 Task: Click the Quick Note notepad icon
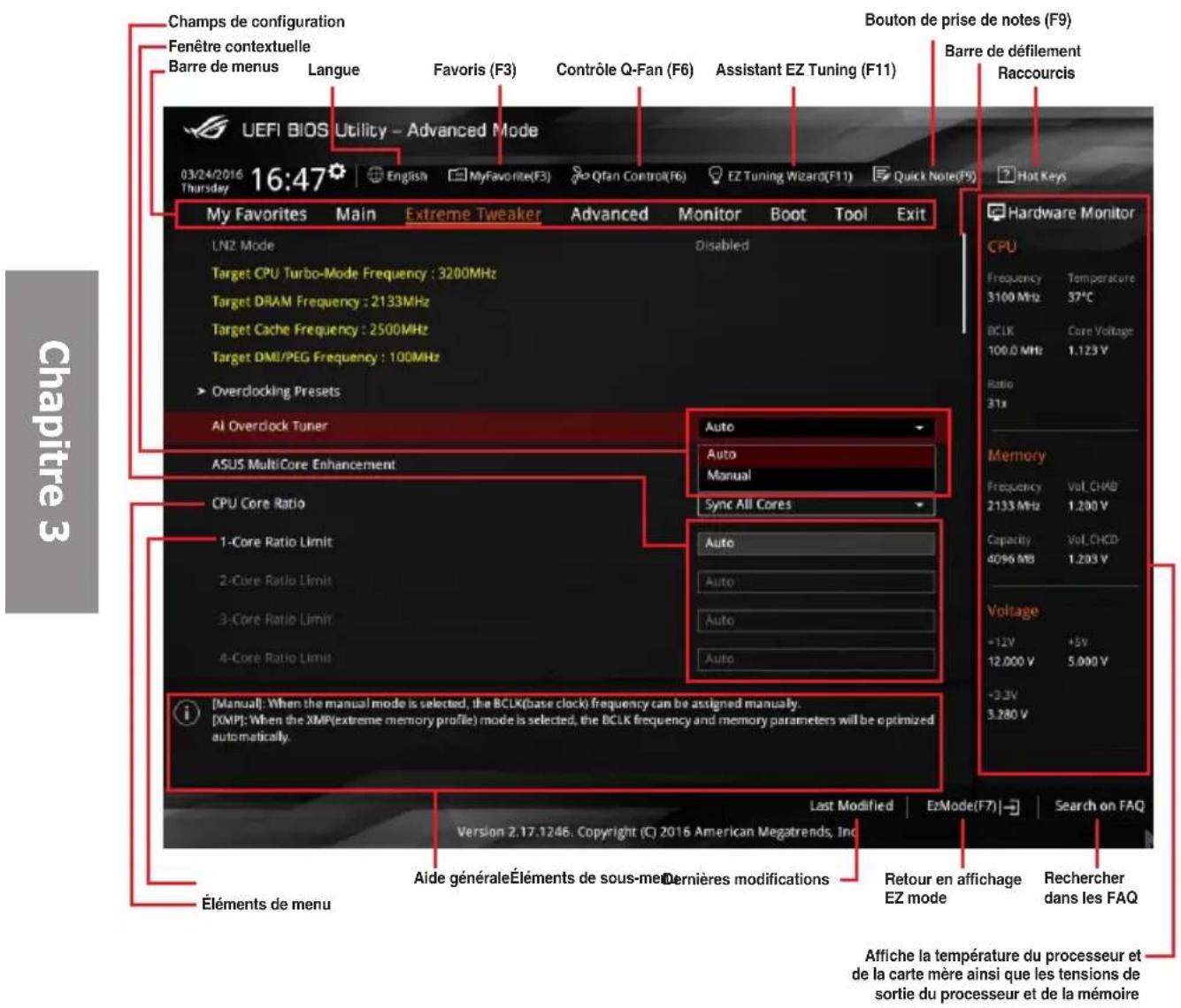(x=881, y=175)
